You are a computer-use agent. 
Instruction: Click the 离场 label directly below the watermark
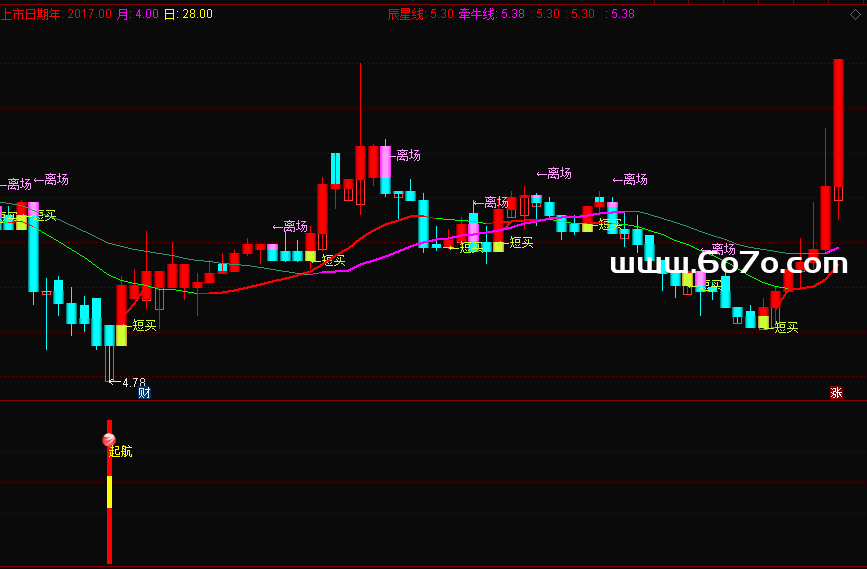tap(723, 249)
